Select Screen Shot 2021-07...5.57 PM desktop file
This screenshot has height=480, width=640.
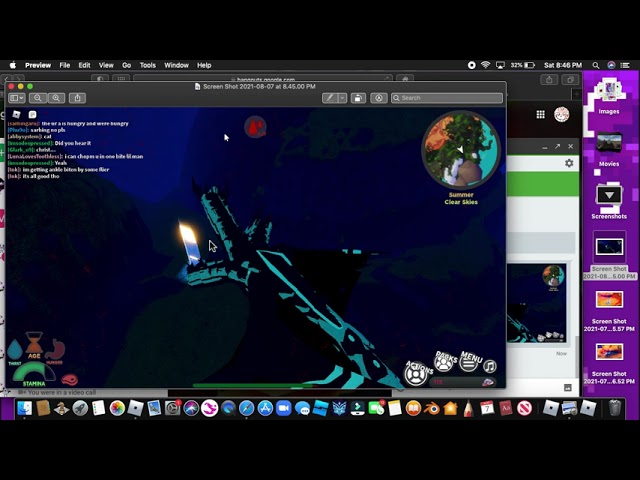(609, 310)
